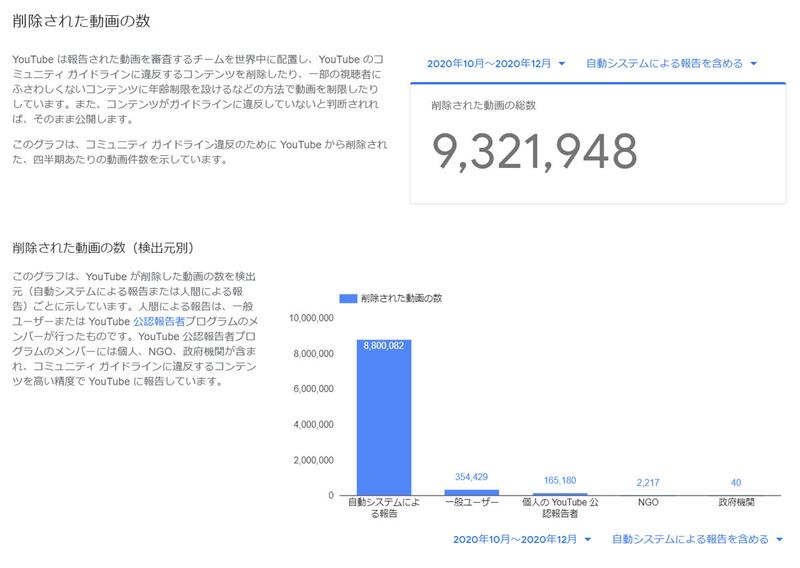Click the y-axis label 10,000,000

311,318
